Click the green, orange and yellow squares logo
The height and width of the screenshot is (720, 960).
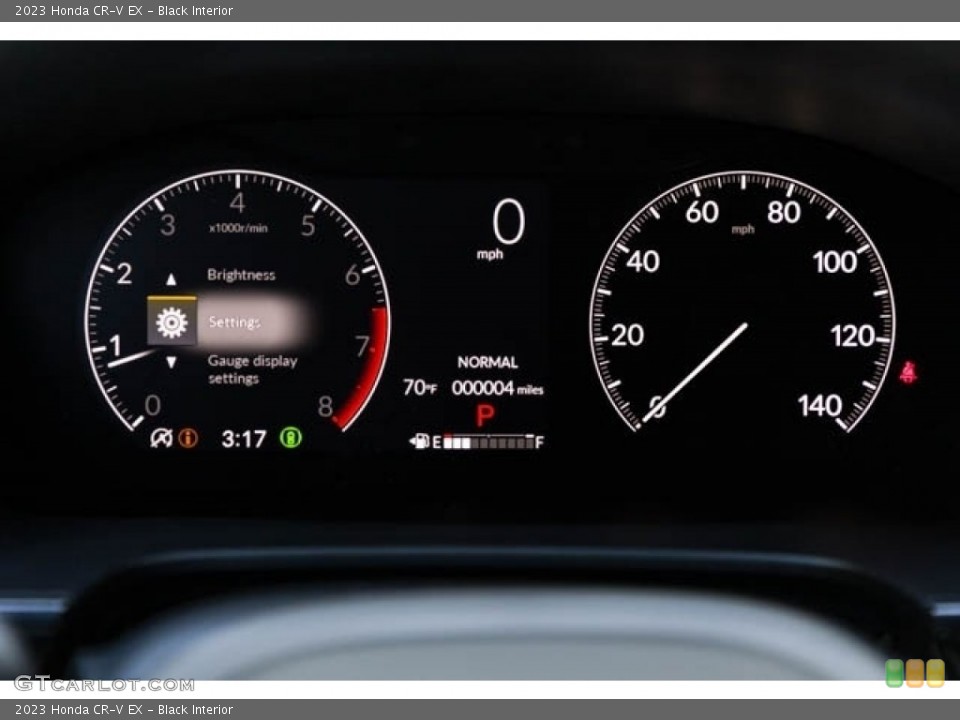[x=915, y=673]
